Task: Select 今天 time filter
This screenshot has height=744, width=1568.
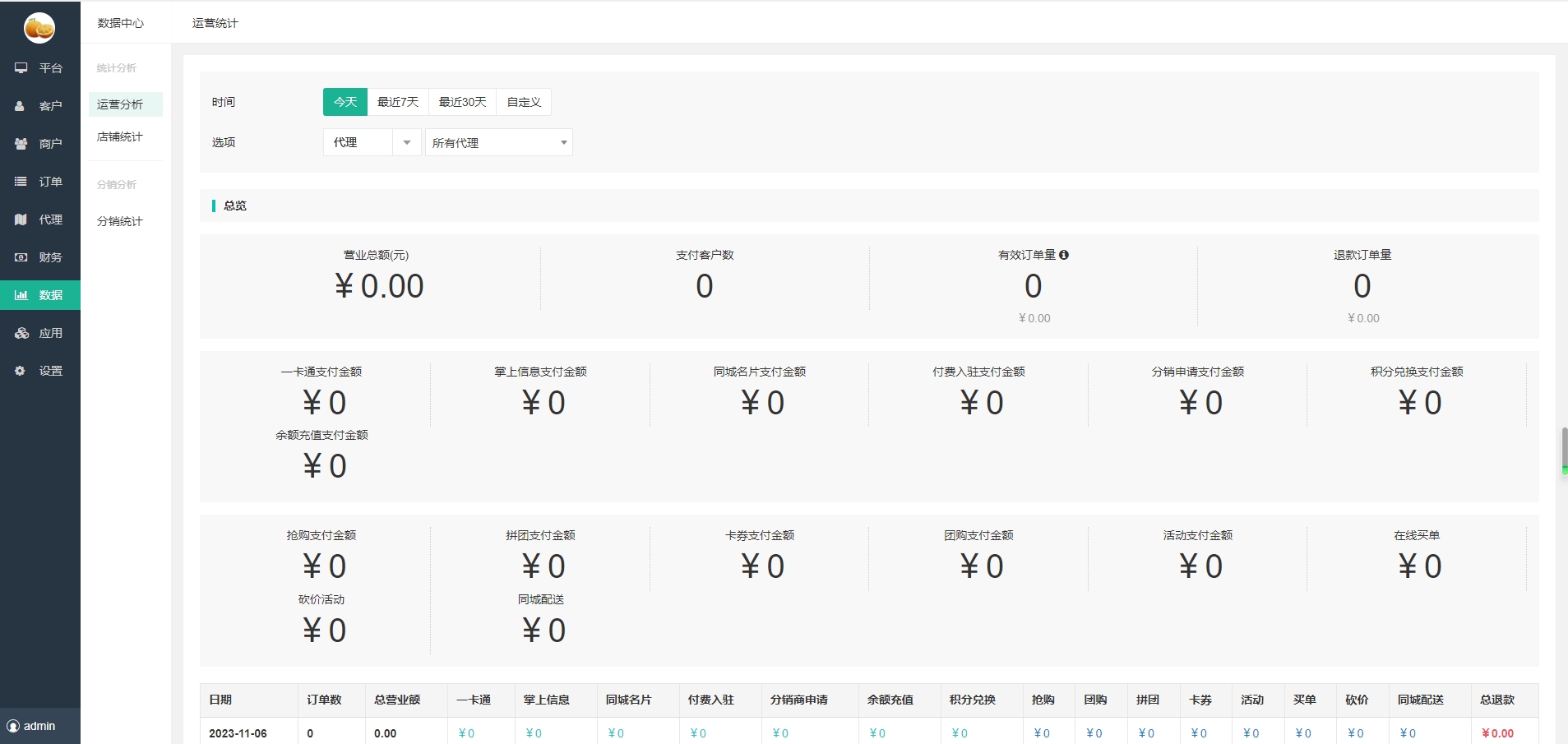Action: tap(345, 102)
